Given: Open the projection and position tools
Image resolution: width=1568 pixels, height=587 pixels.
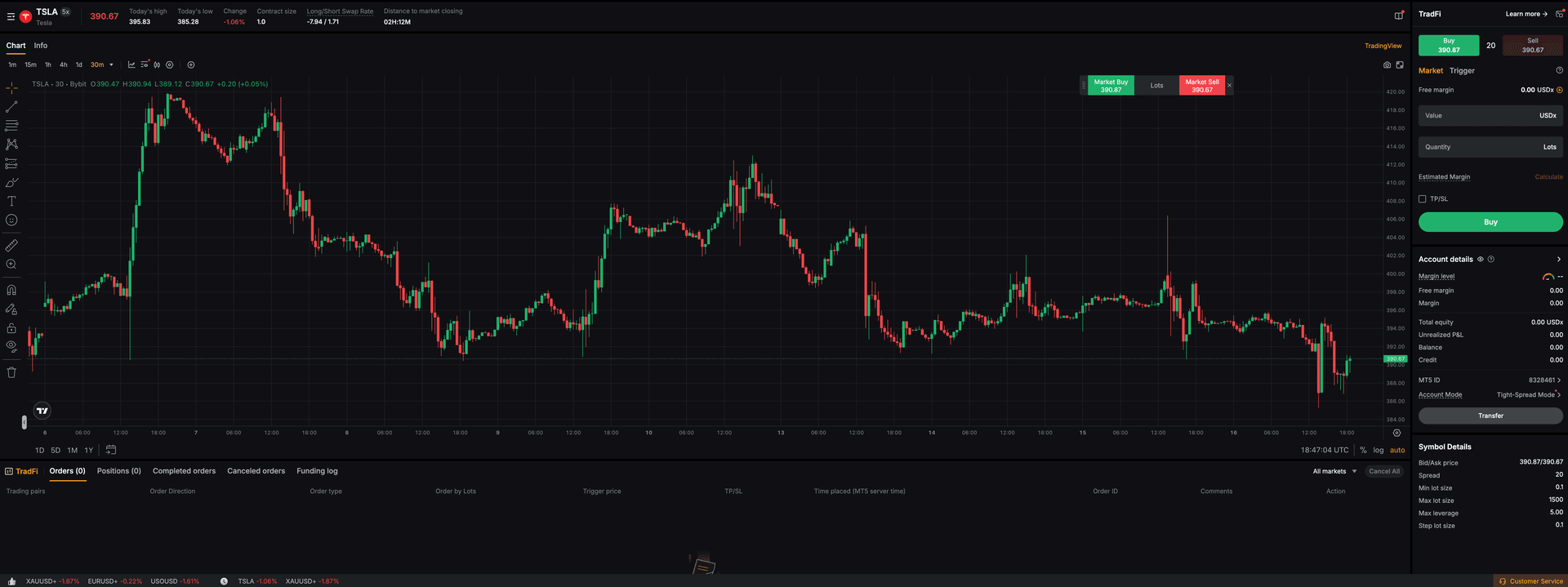Looking at the screenshot, I should (11, 163).
